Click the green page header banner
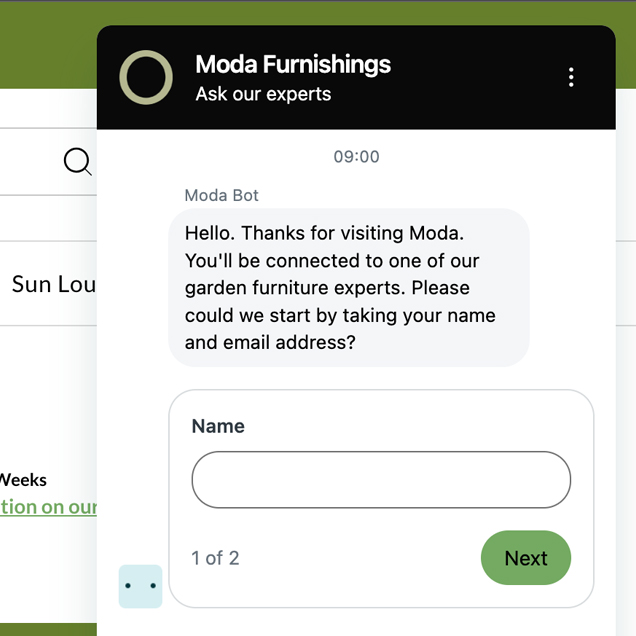Viewport: 636px width, 636px height. pyautogui.click(x=49, y=45)
